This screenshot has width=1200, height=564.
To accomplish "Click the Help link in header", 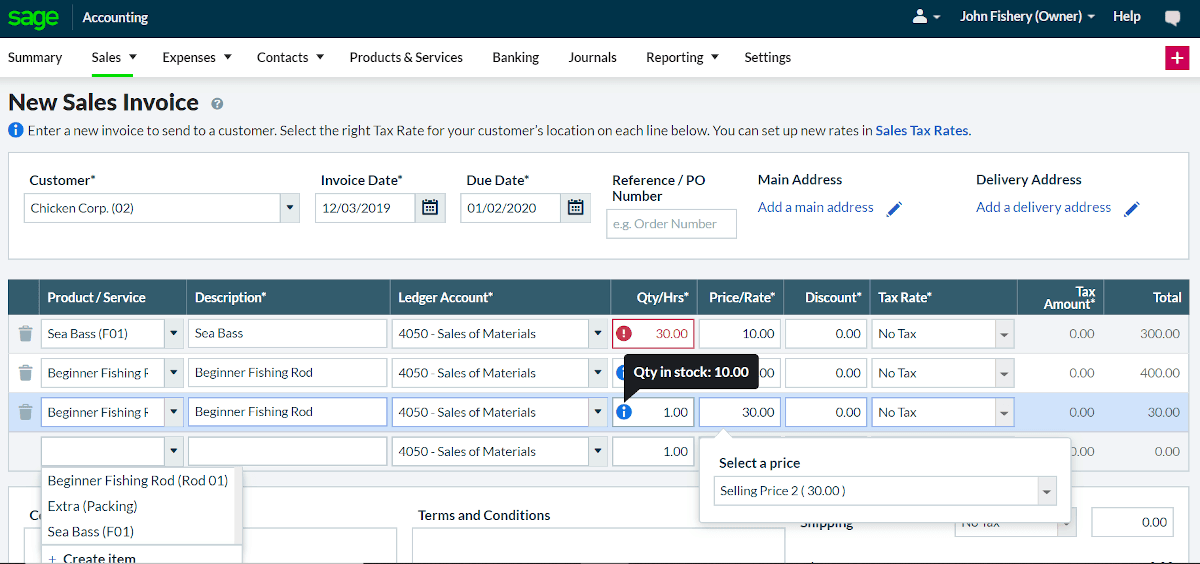I will click(1127, 17).
